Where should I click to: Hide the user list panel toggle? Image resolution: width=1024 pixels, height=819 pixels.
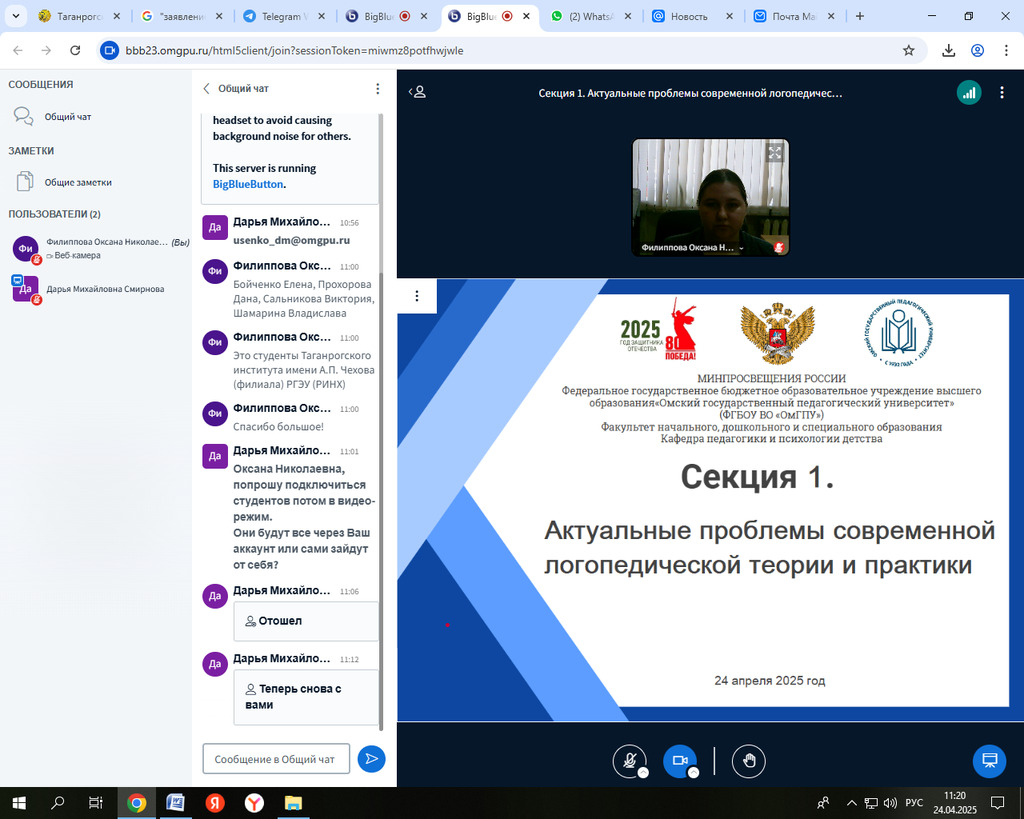418,92
